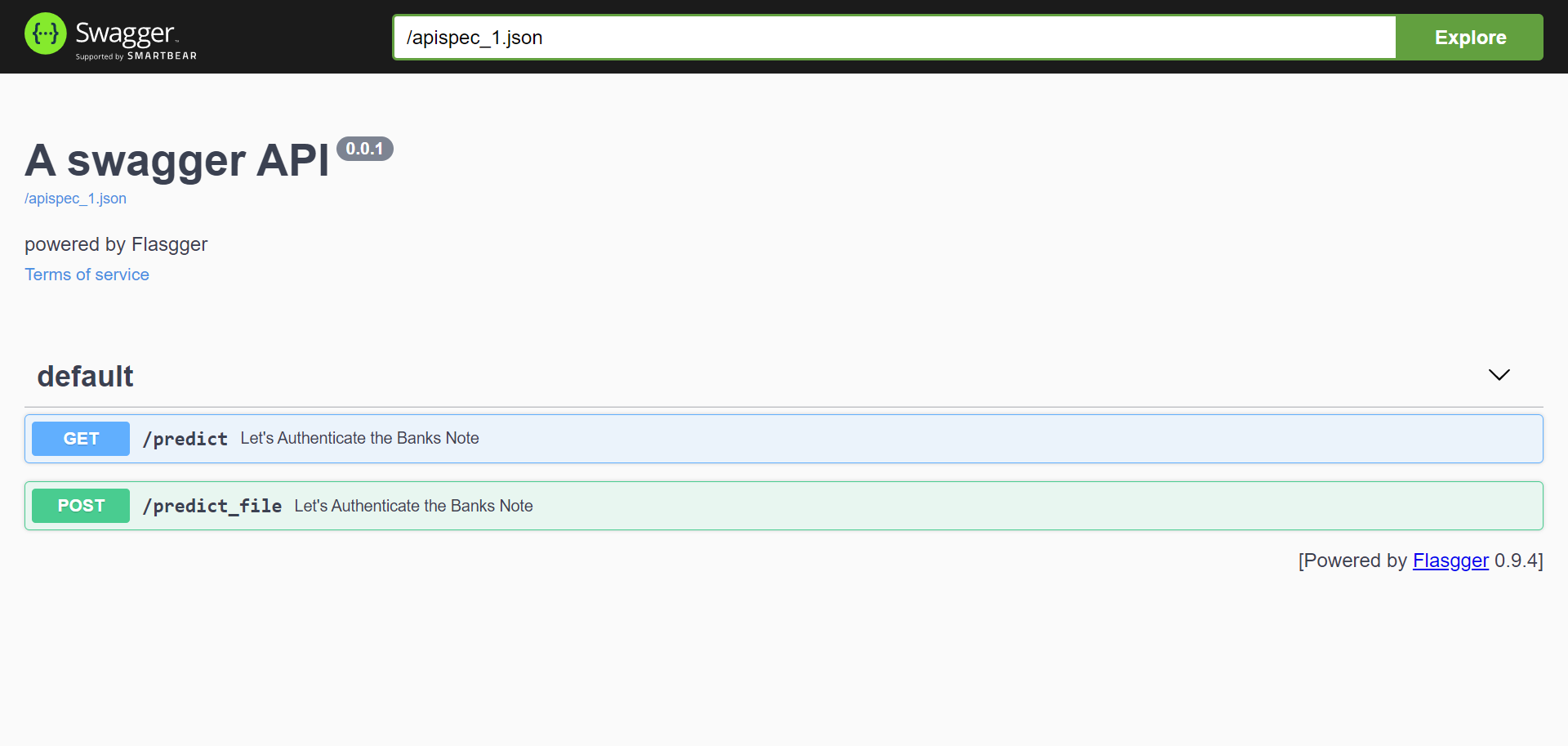Click the blue GET method badge
Viewport: 1568px width, 746px height.
click(x=81, y=439)
